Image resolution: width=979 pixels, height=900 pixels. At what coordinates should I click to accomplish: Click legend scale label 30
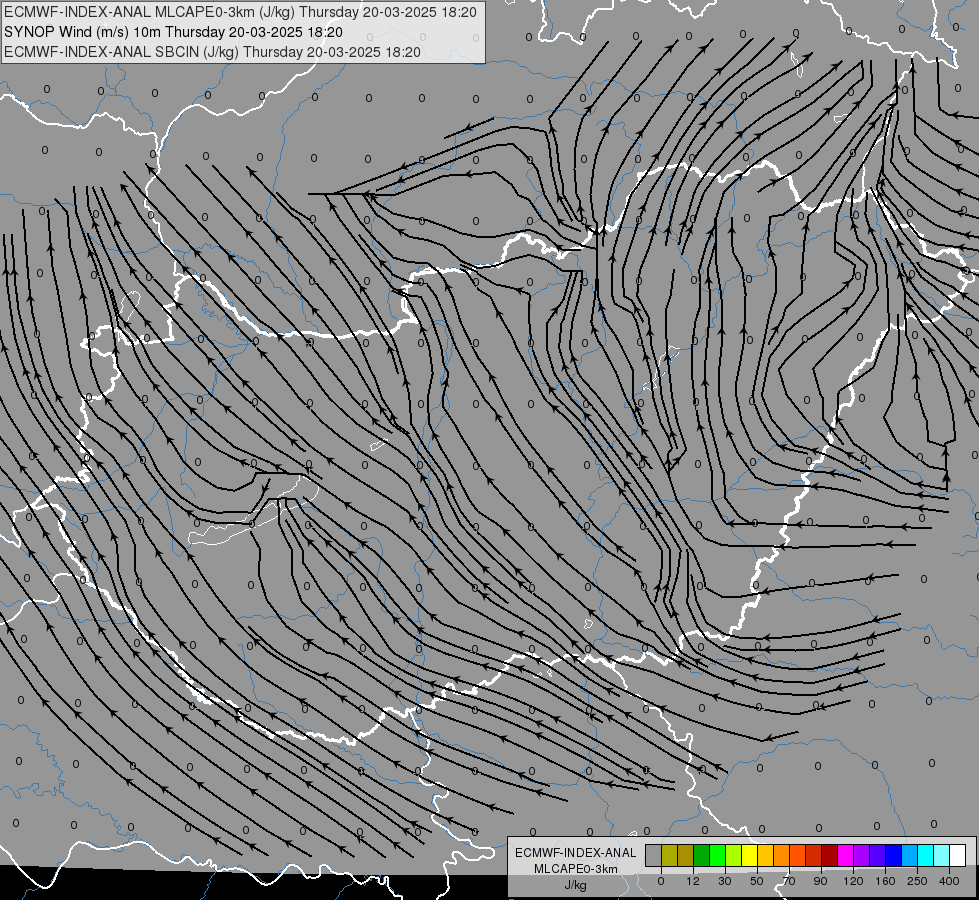725,881
